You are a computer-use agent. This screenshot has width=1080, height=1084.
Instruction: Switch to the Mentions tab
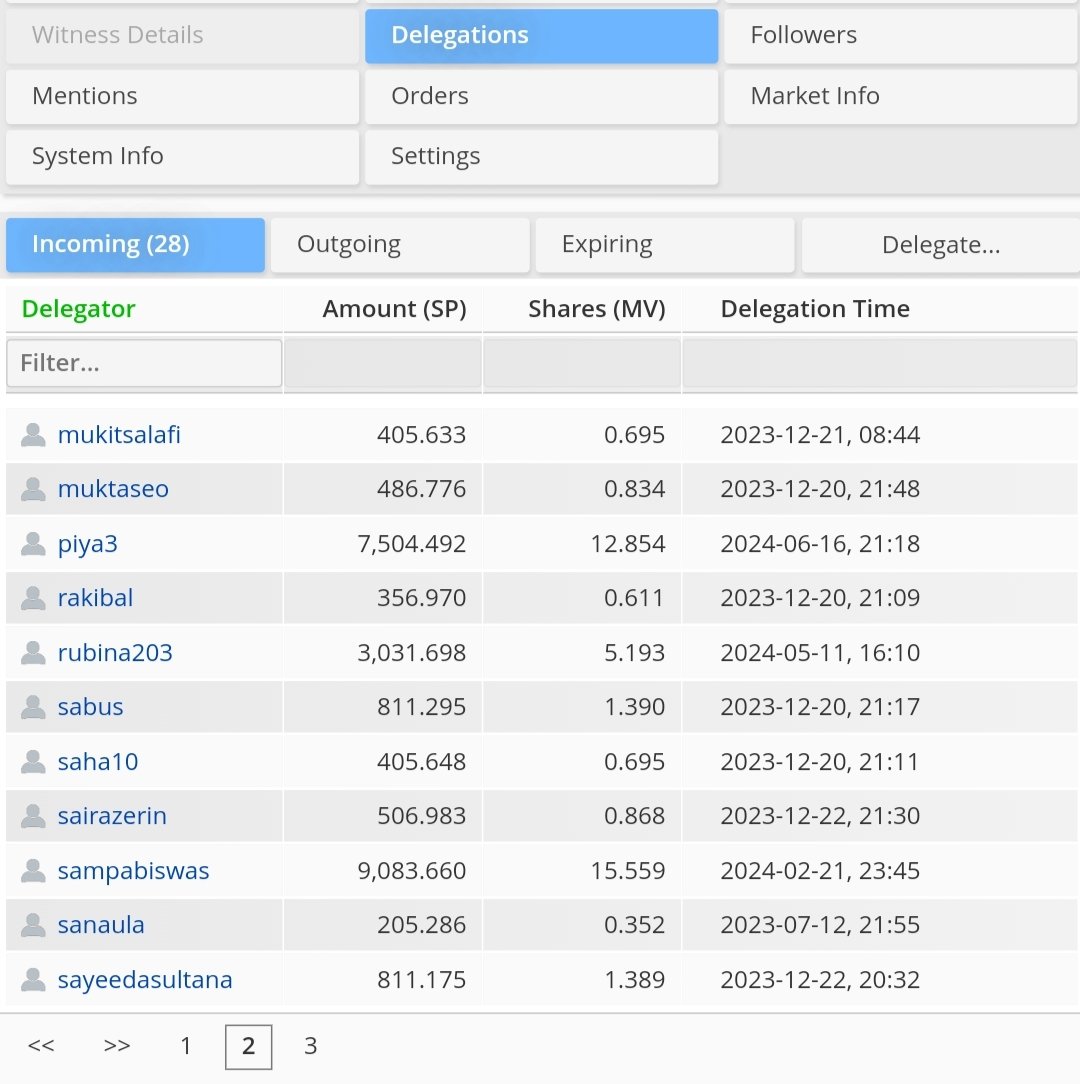point(183,96)
